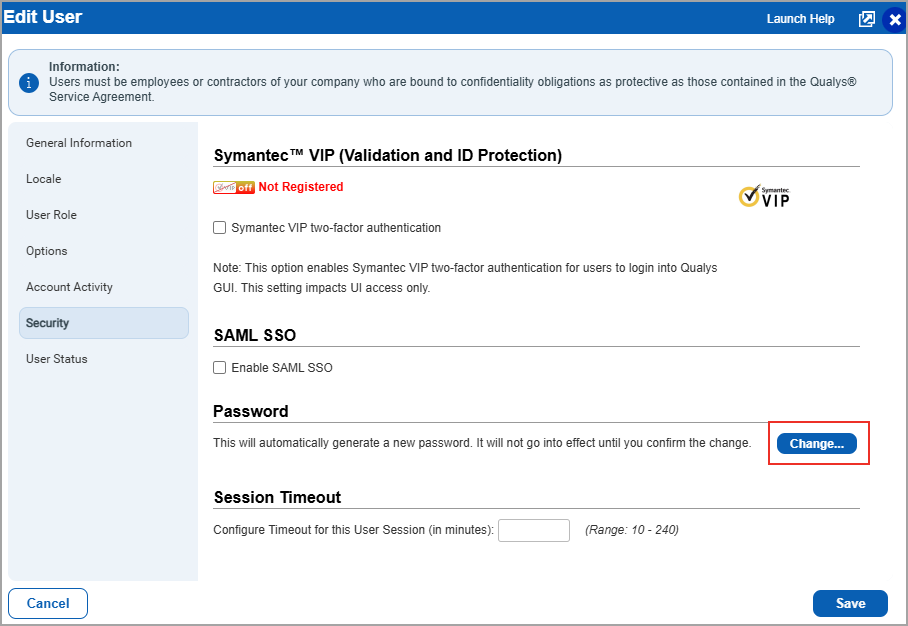The width and height of the screenshot is (908, 626).
Task: Click the pop-out window icon in header
Action: coord(867,19)
